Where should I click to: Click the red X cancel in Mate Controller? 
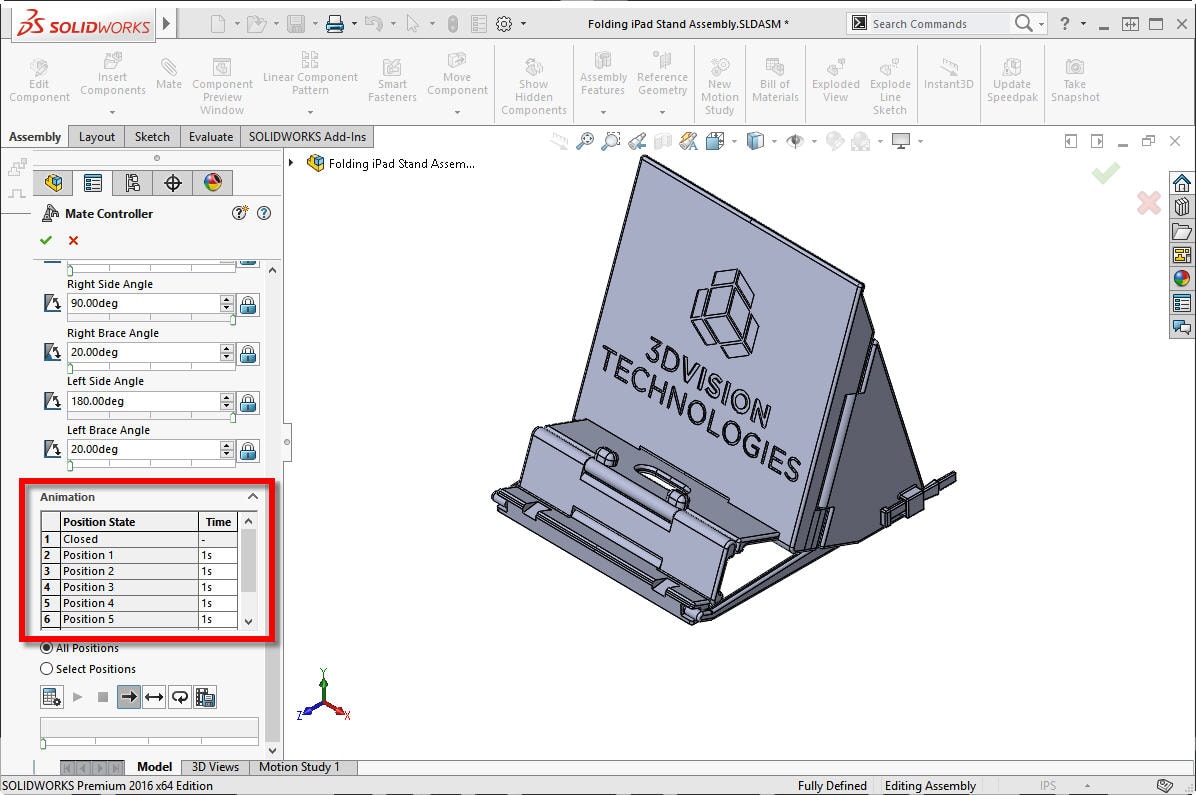click(73, 240)
